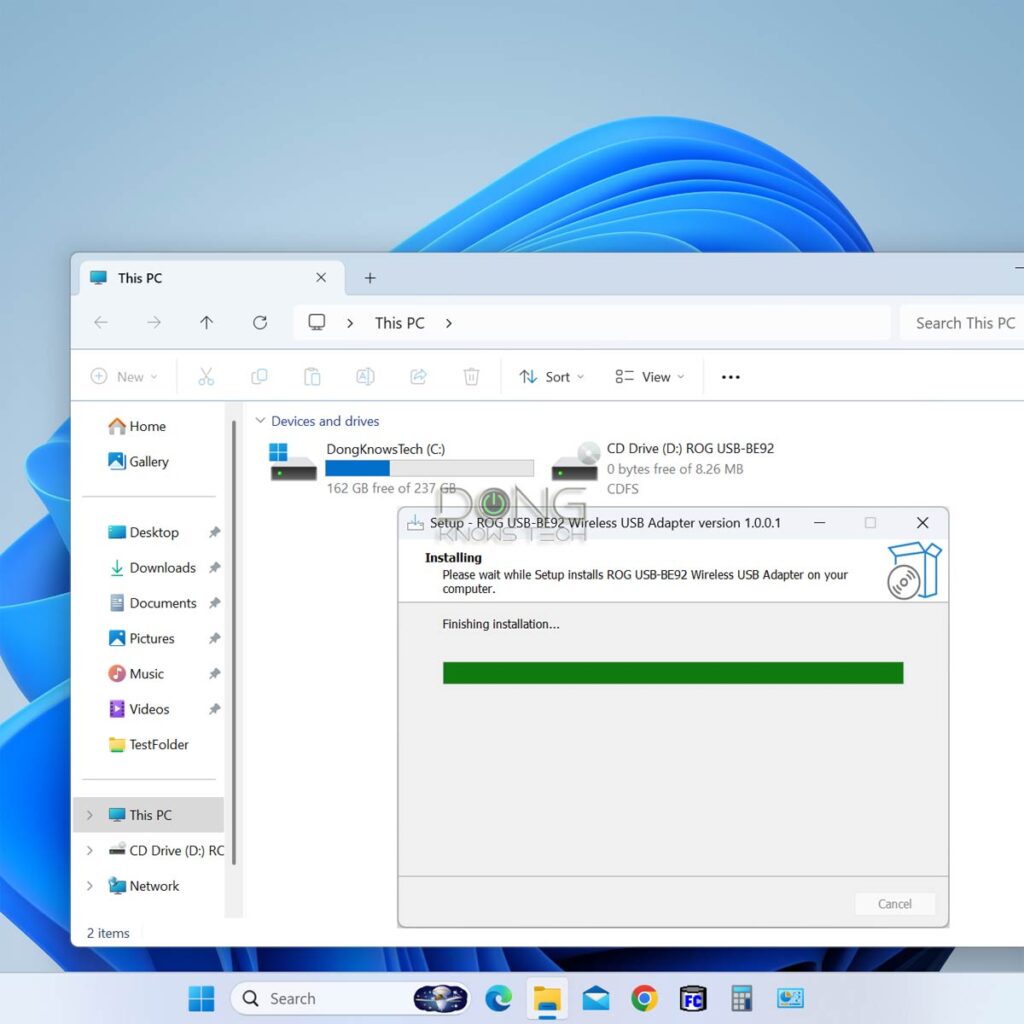Click the Paste clipboard icon
Image resolution: width=1024 pixels, height=1024 pixels.
(312, 377)
